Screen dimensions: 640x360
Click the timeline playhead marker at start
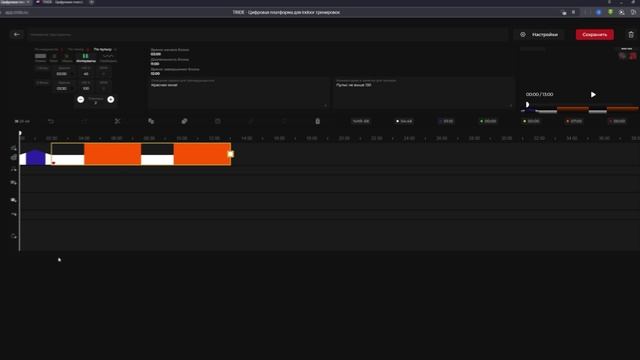tap(20, 133)
